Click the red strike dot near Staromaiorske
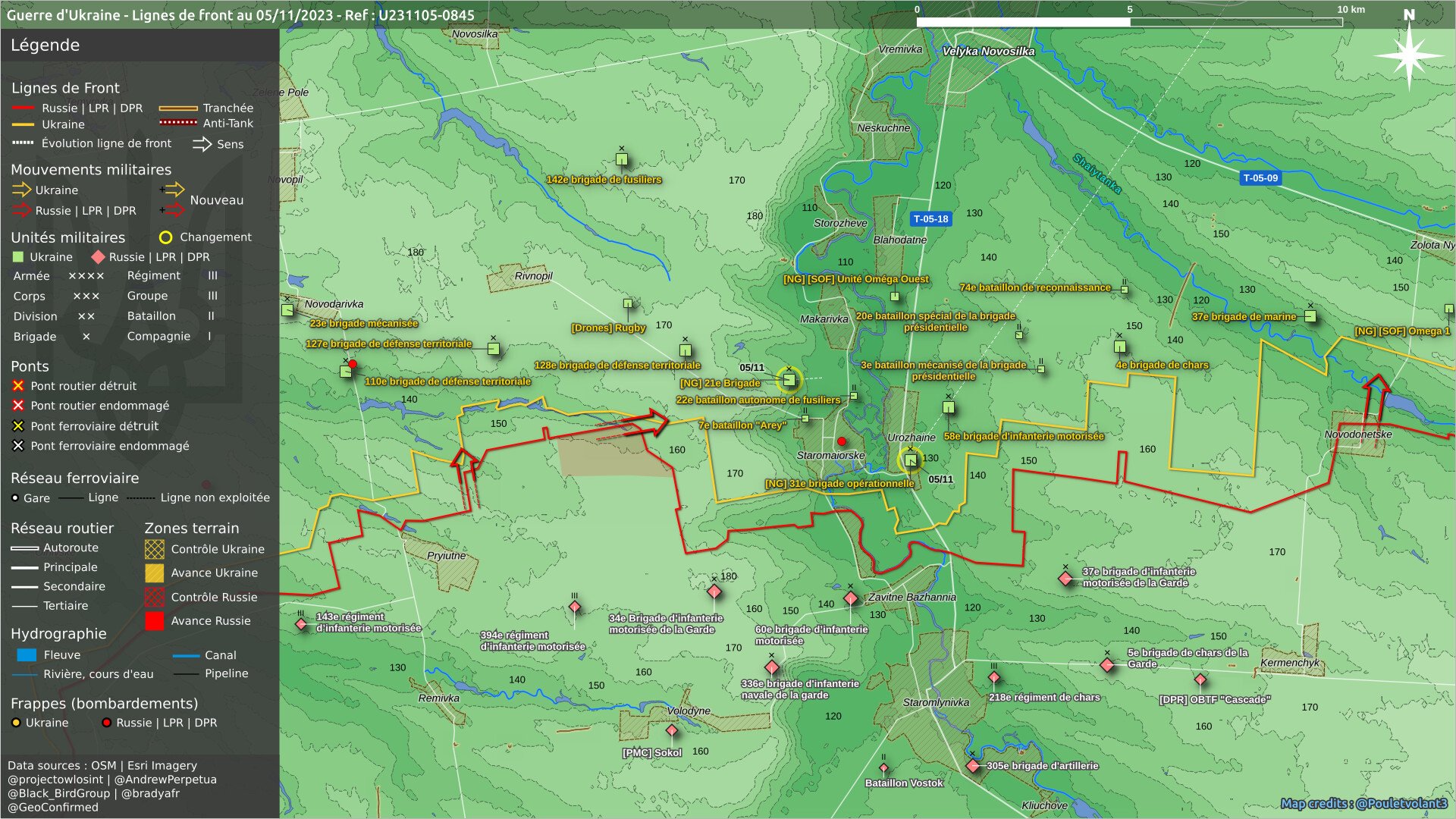1456x819 pixels. click(841, 441)
